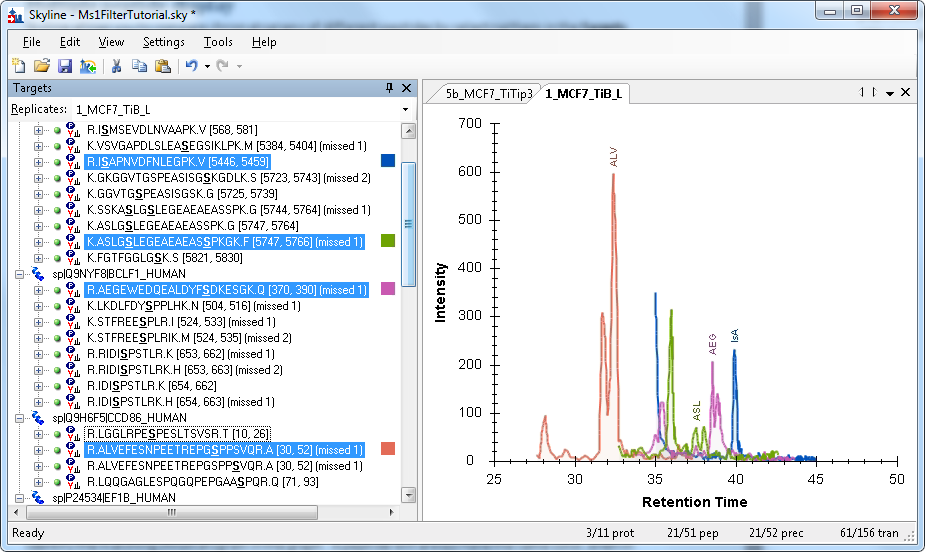The width and height of the screenshot is (925, 552).
Task: Expand the R.LGGLRPESPESLTSVSR.T peptide node
Action: [39, 433]
